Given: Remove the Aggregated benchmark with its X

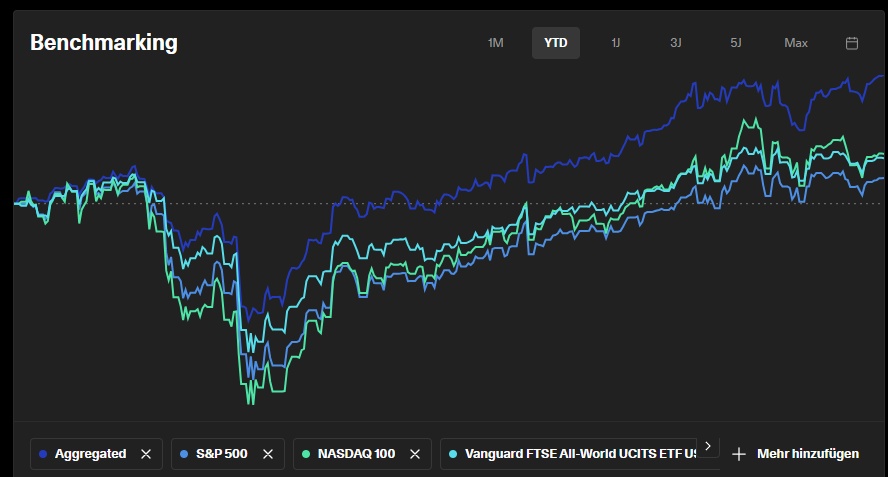Looking at the screenshot, I should click(146, 454).
